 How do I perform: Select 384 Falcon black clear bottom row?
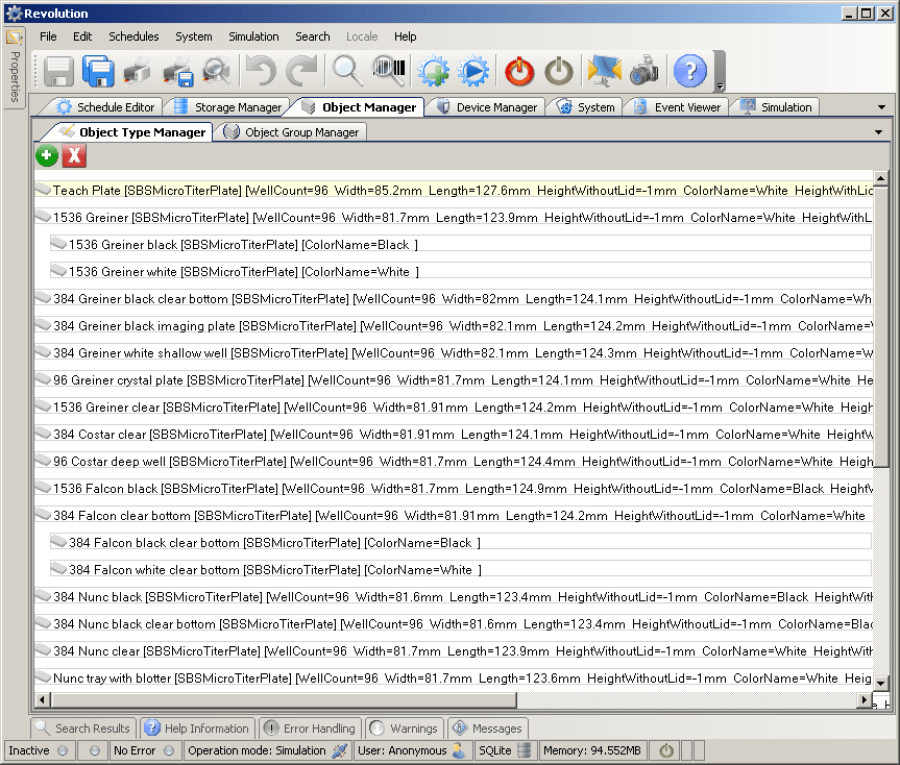tap(460, 542)
